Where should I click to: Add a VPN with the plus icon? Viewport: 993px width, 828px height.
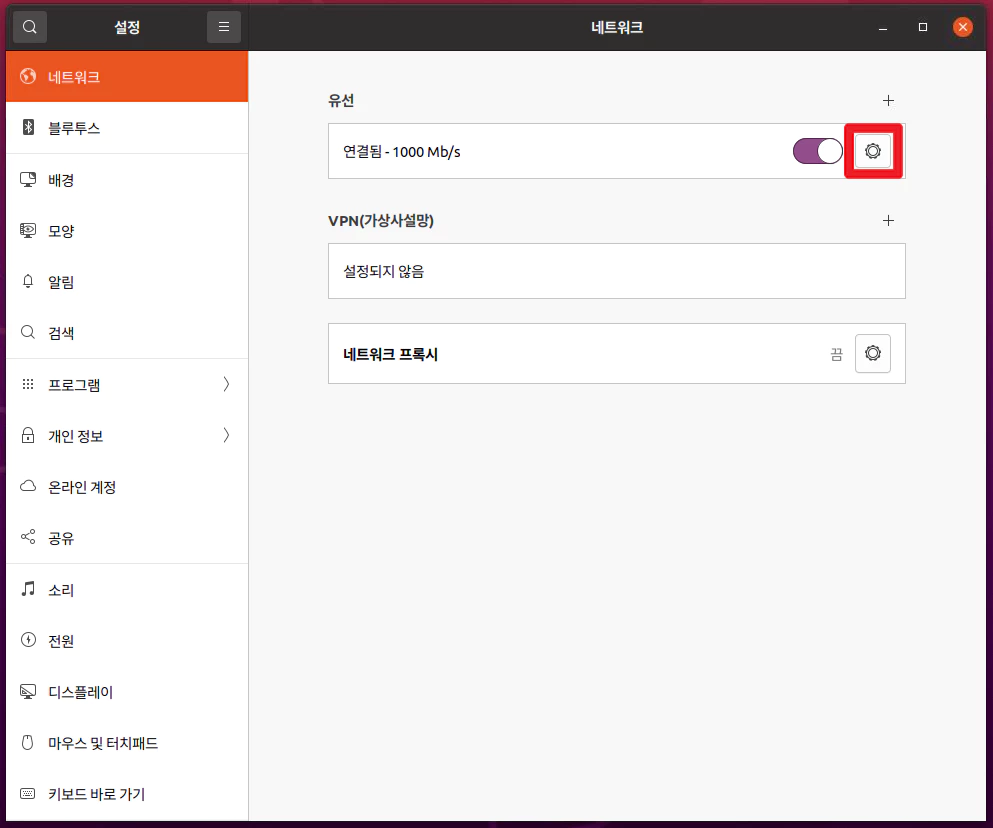click(889, 220)
